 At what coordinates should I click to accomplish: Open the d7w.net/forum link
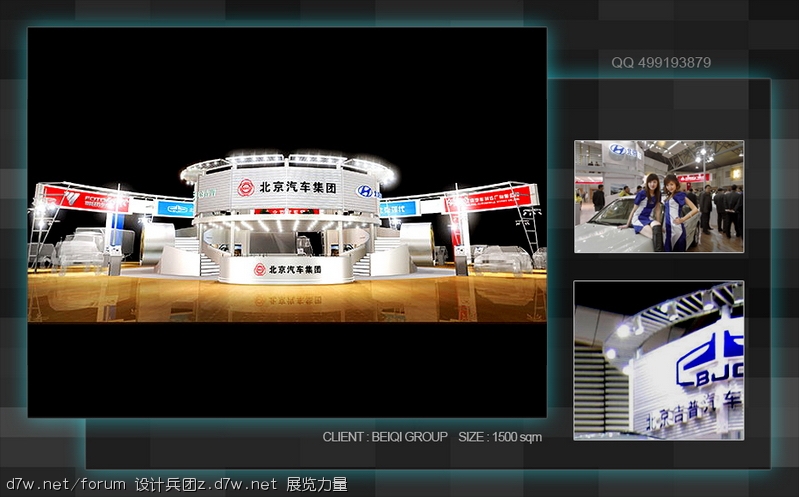64,484
